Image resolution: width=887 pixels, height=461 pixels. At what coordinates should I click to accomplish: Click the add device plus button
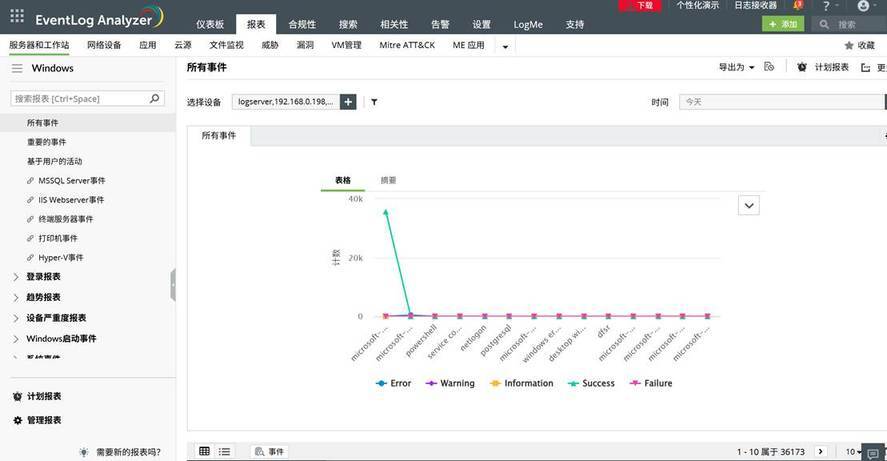[x=348, y=102]
